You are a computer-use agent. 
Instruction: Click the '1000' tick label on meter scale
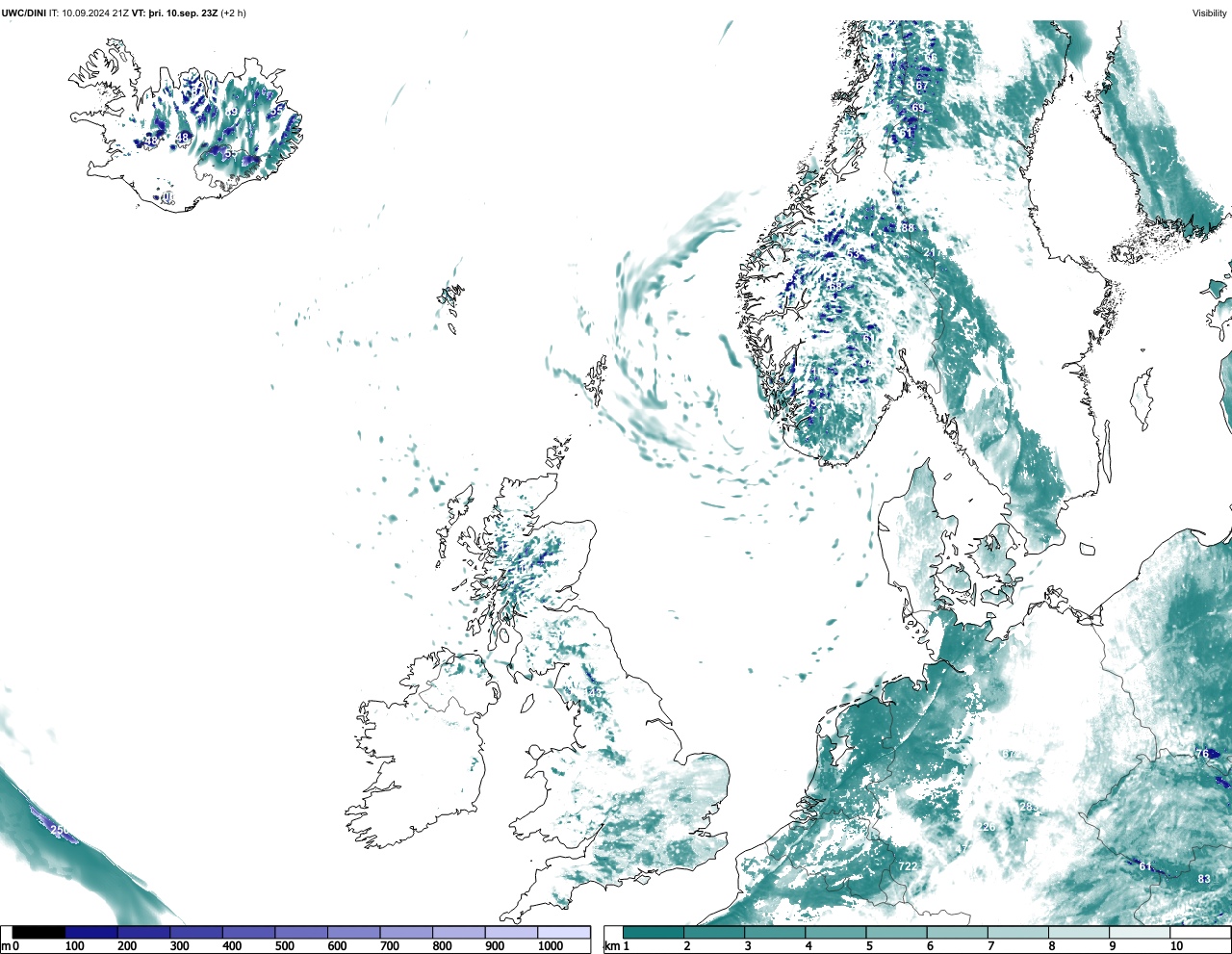point(551,946)
